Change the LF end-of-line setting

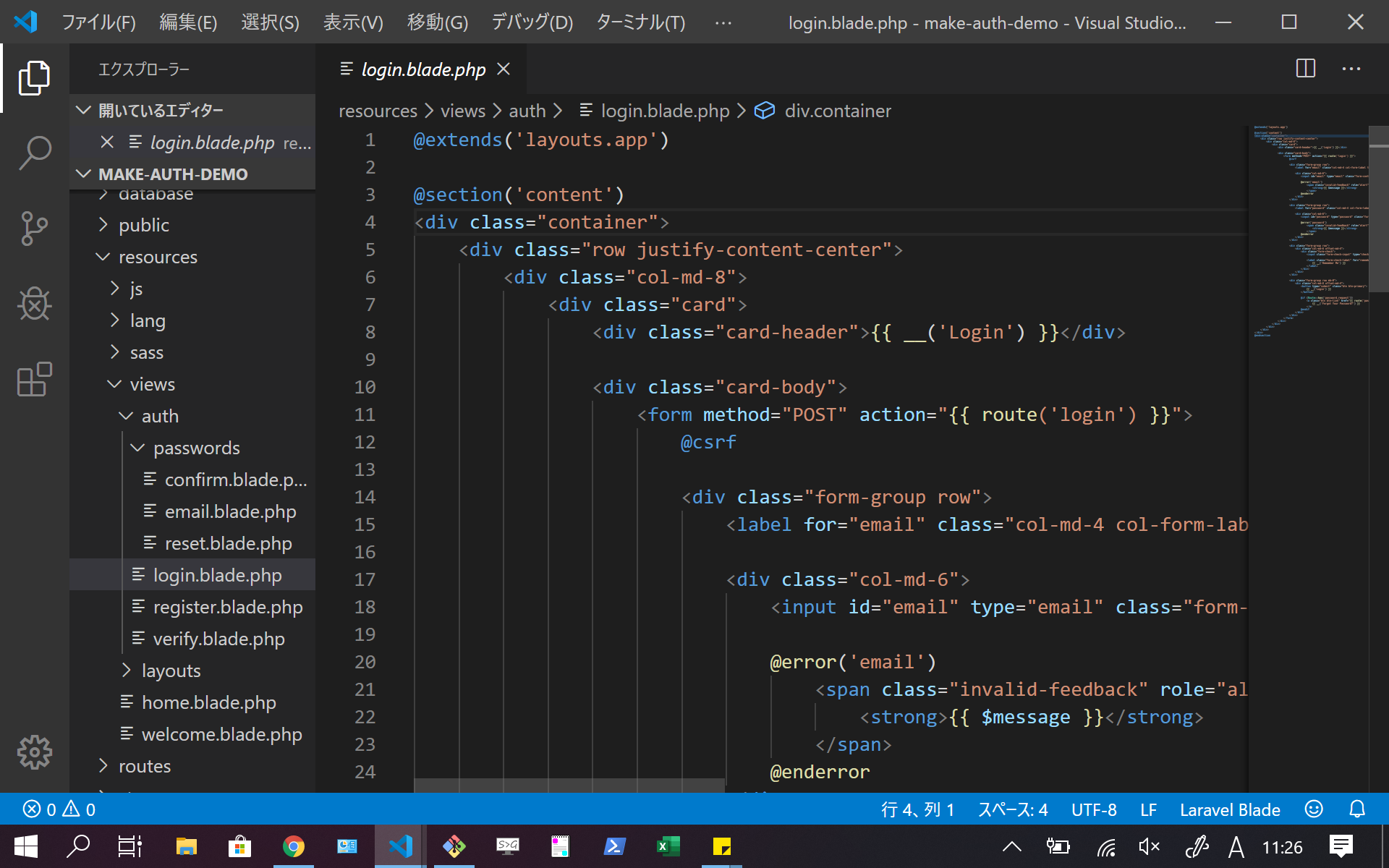coord(1148,809)
